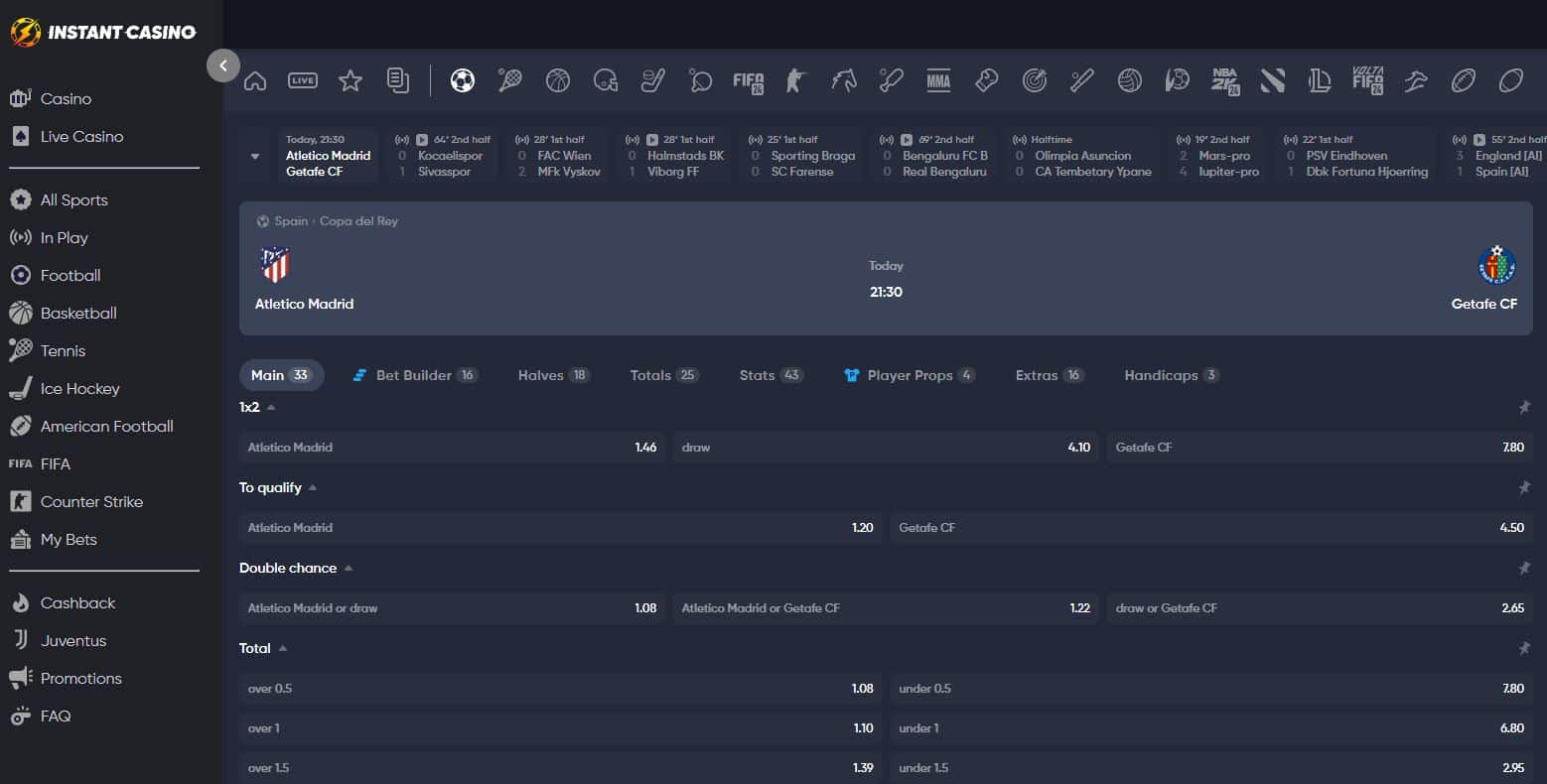Click the Instant Casino logo

tap(103, 32)
